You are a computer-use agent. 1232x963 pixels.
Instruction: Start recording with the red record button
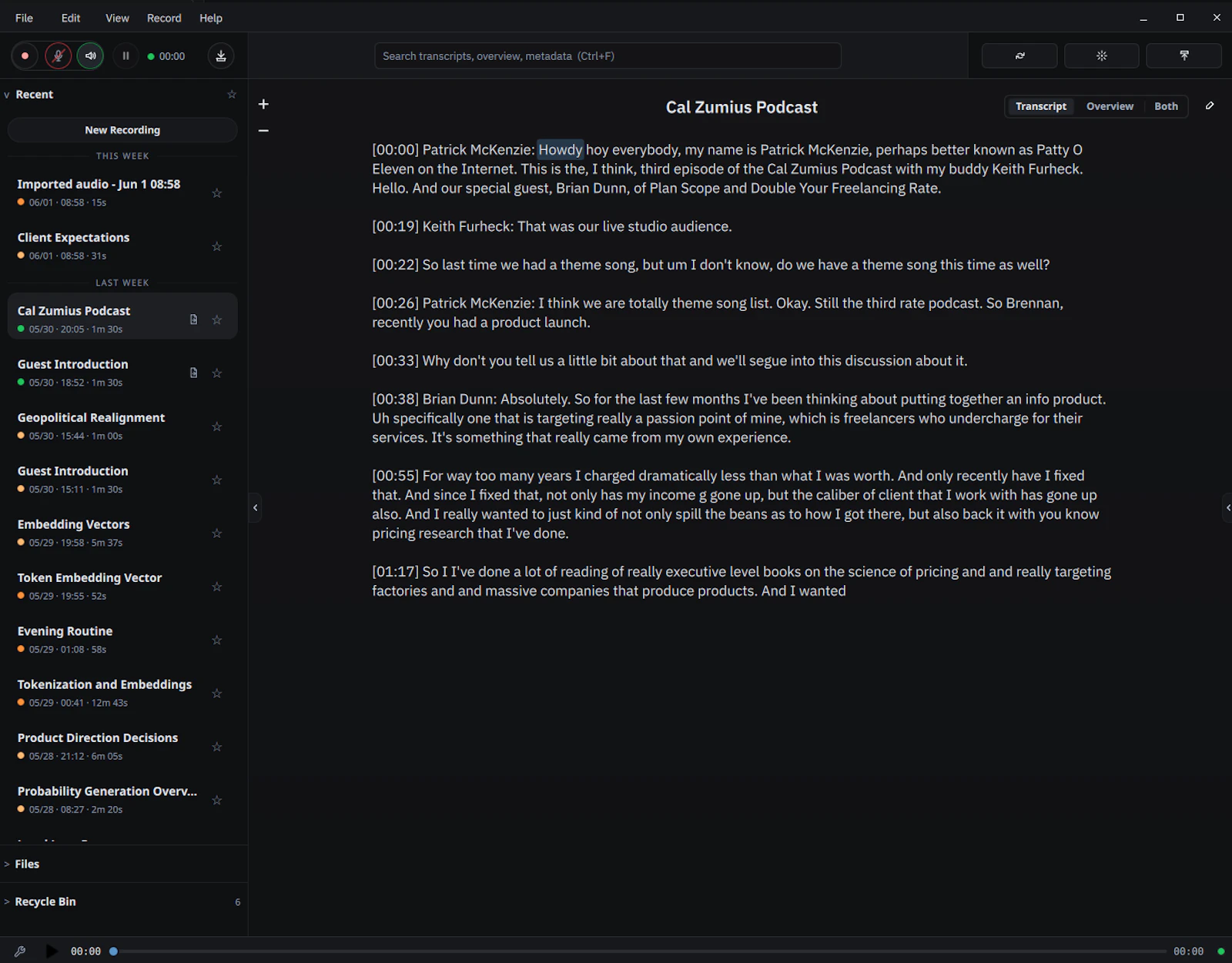[x=25, y=56]
